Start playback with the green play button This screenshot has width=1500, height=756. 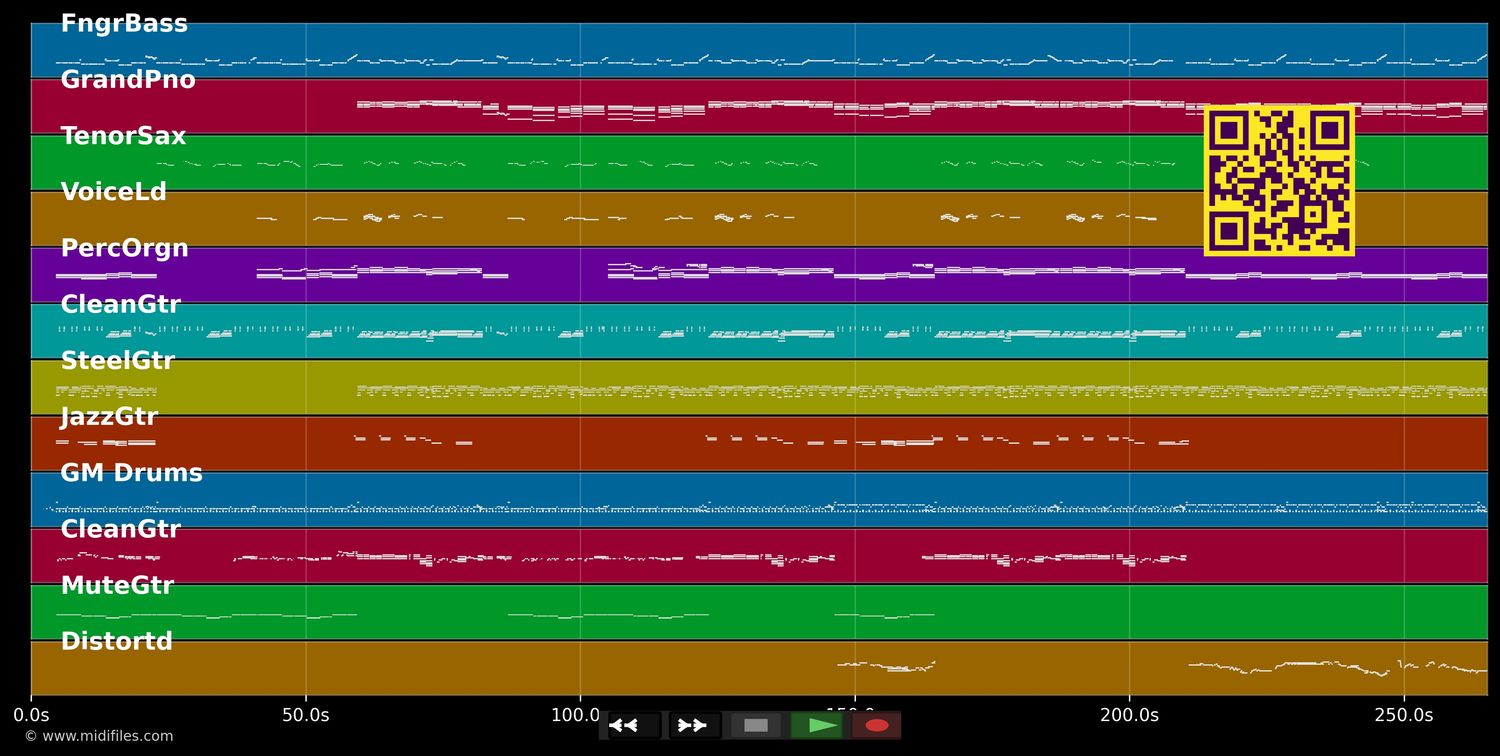tap(817, 725)
